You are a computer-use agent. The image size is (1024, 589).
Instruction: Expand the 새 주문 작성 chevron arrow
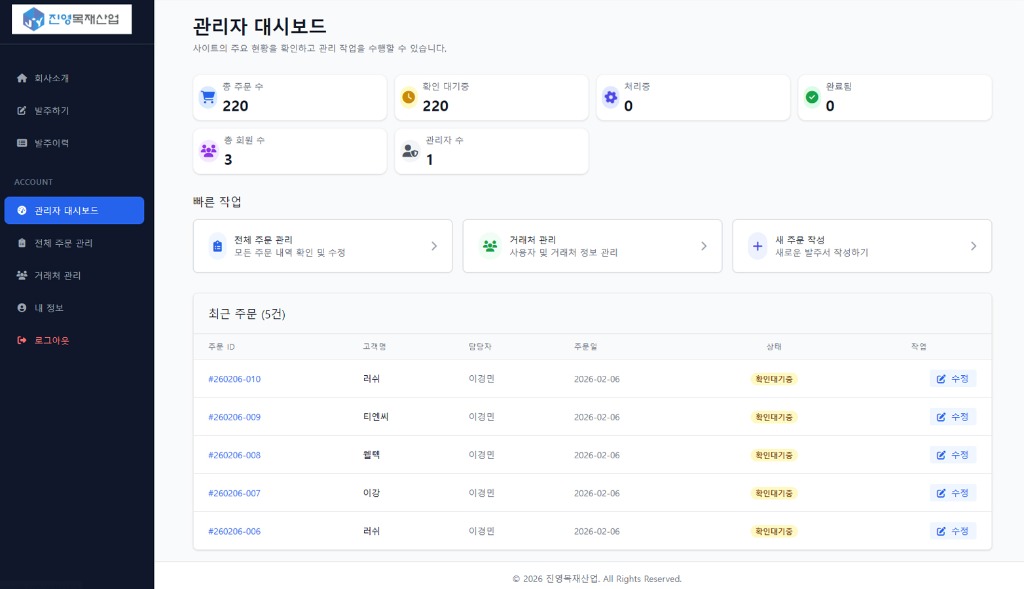point(973,246)
